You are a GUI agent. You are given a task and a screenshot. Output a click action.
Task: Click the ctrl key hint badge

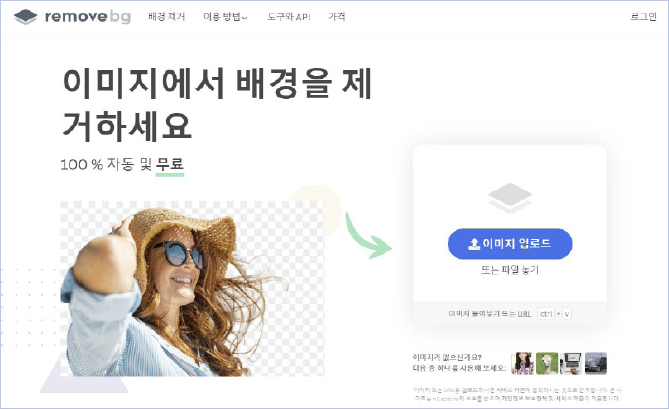546,314
